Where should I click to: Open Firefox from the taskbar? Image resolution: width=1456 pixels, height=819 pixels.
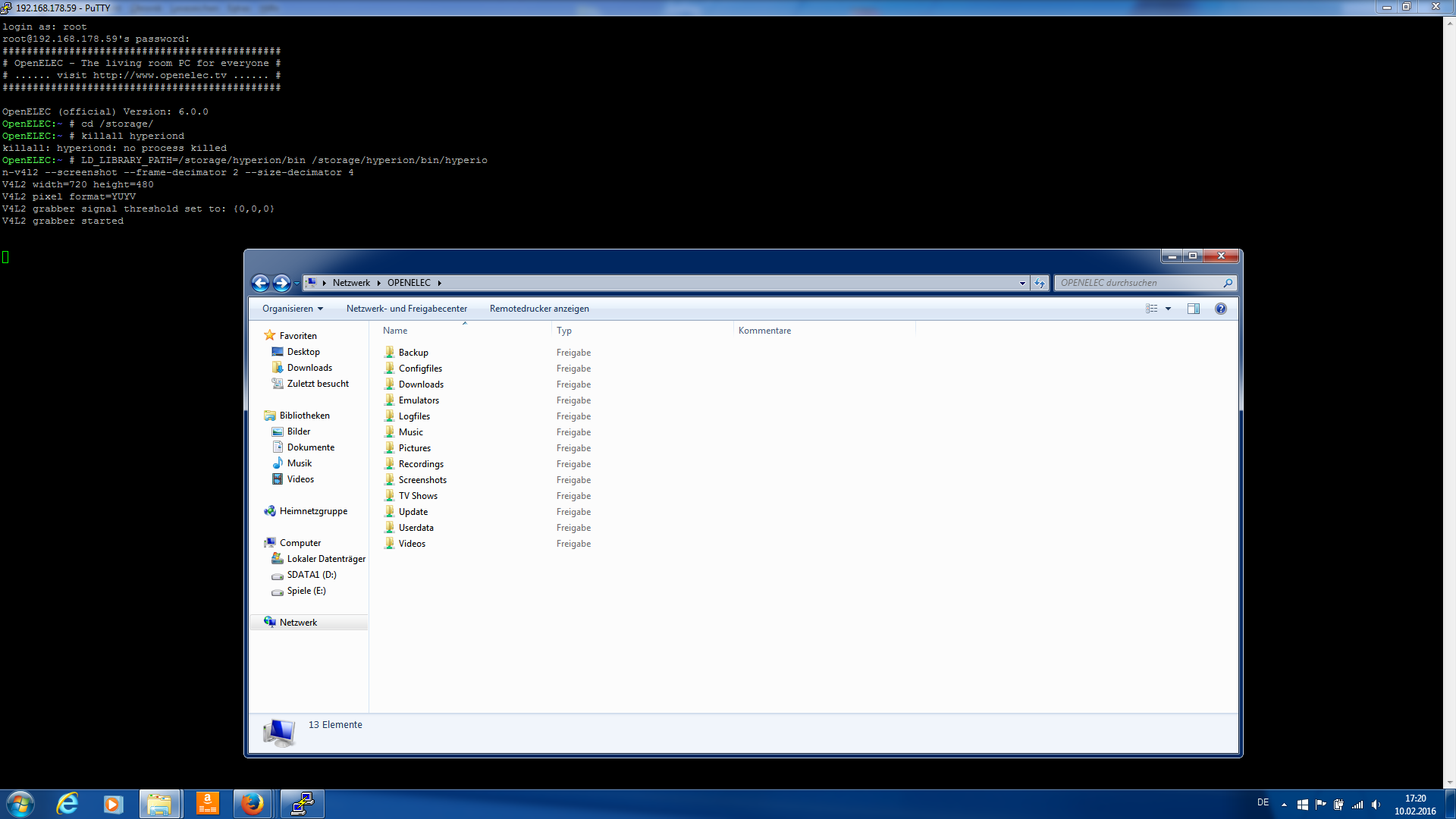[252, 803]
